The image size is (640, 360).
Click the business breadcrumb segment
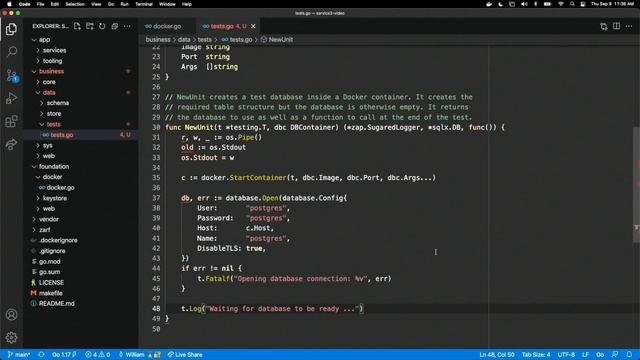pyautogui.click(x=158, y=40)
